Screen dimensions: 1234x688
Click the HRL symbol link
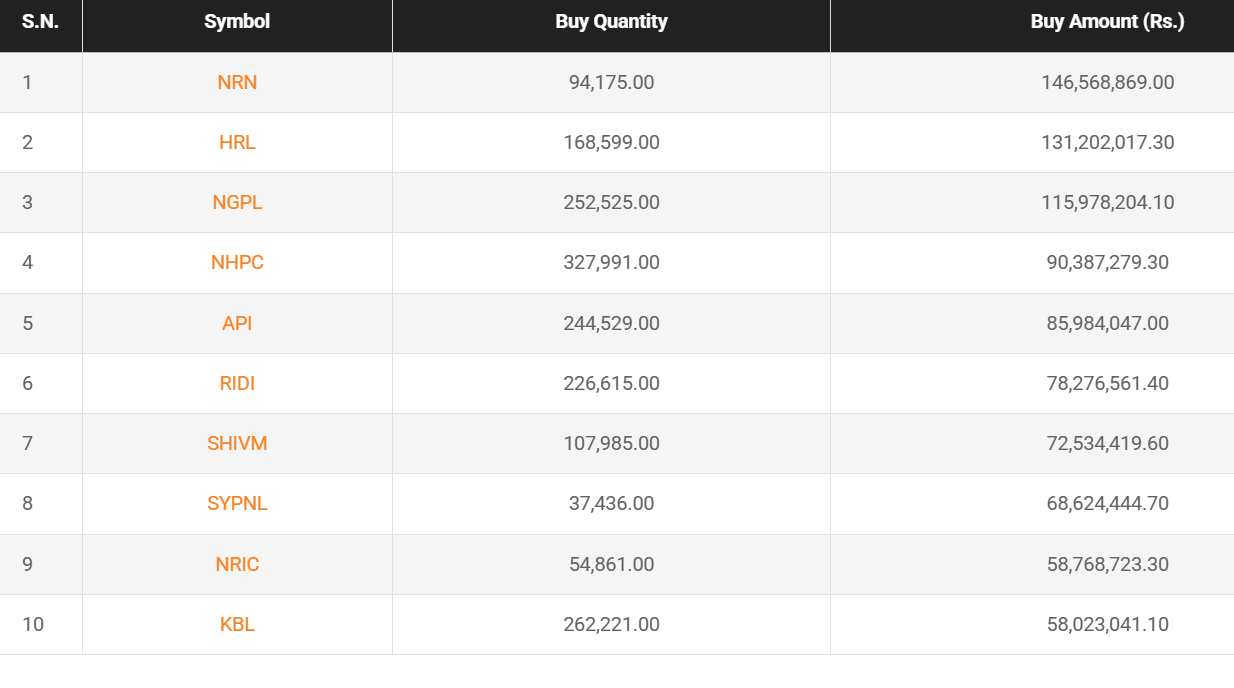(237, 142)
